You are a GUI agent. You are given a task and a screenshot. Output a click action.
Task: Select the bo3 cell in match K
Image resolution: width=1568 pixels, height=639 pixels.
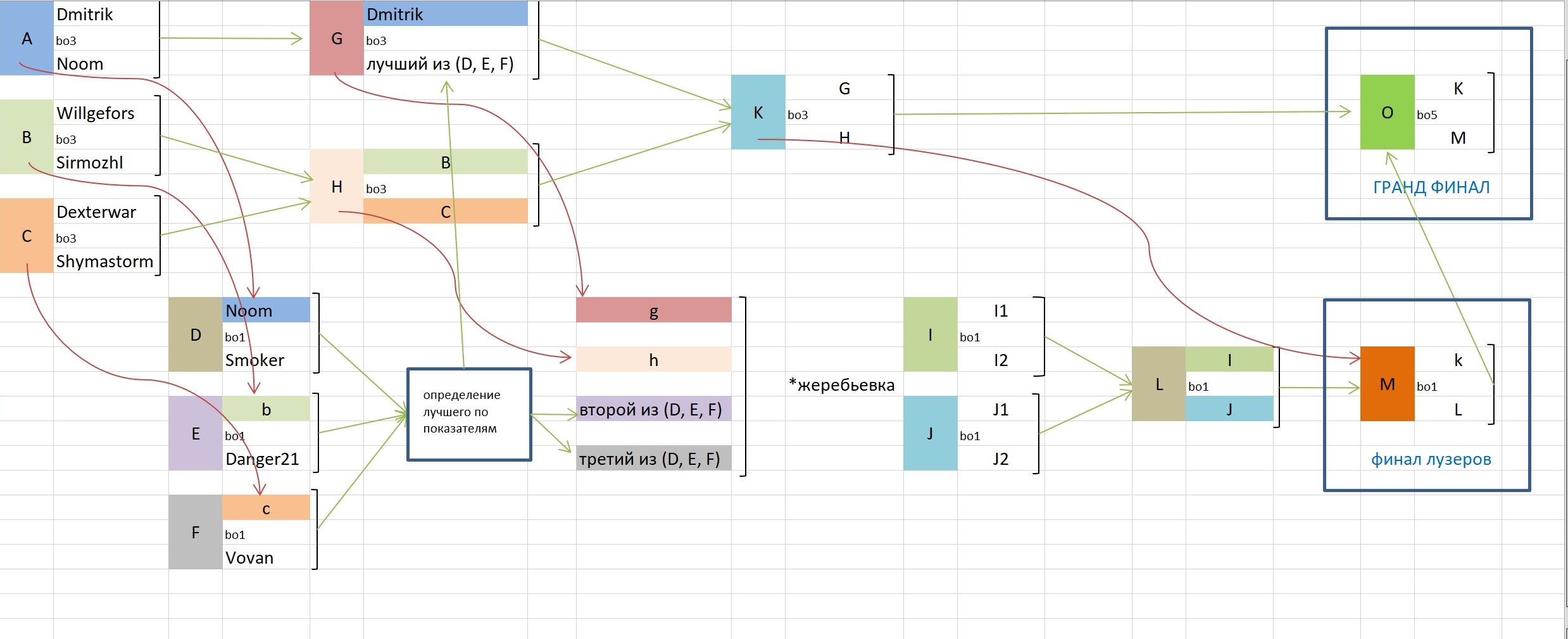(x=844, y=115)
